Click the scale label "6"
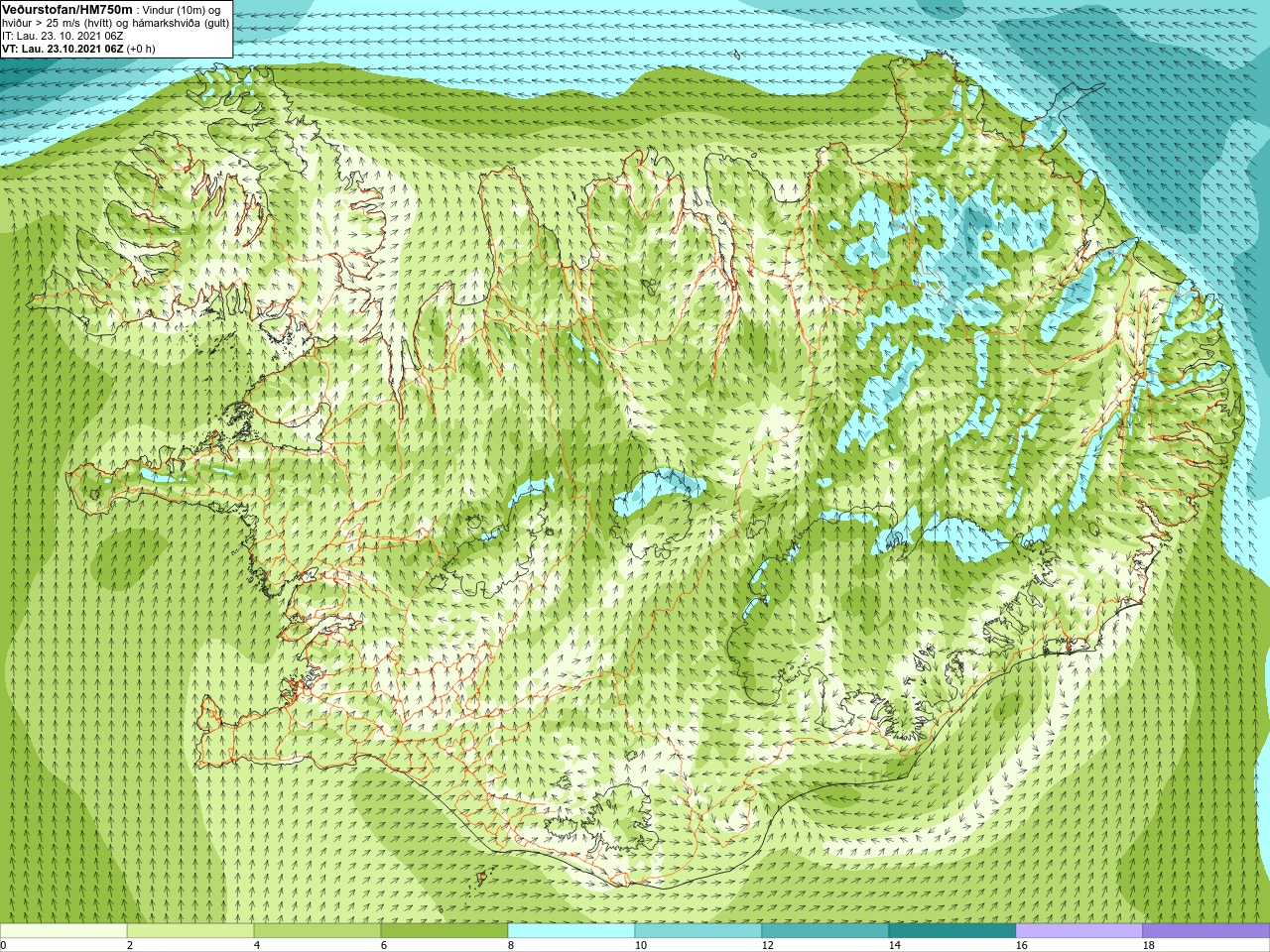The image size is (1270, 952). [x=384, y=946]
